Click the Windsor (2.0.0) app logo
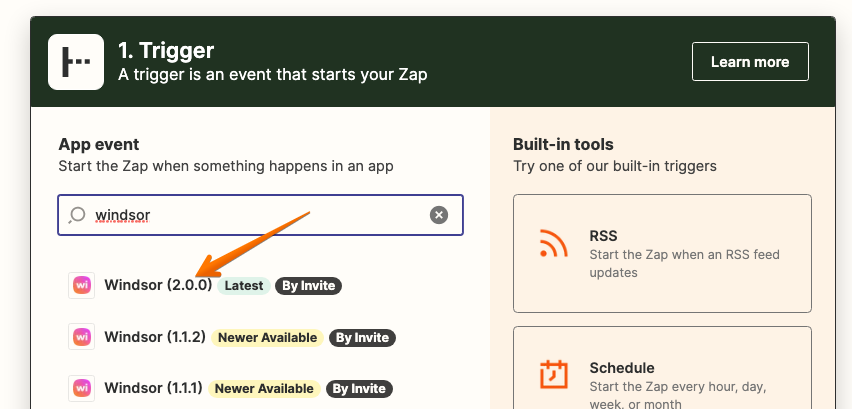852x409 pixels. coord(82,285)
